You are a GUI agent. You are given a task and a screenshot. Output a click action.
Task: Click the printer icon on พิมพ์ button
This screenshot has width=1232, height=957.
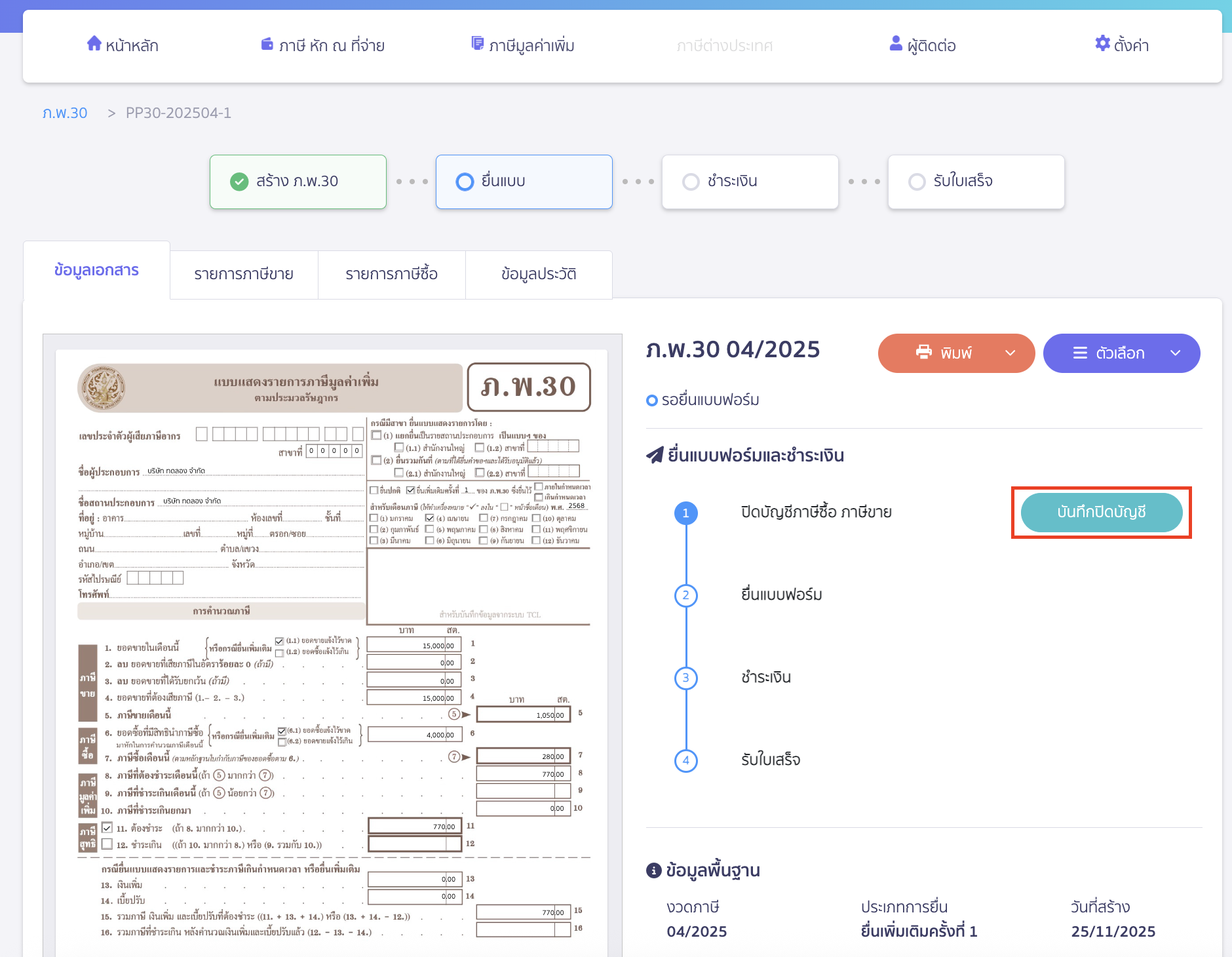[x=923, y=353]
